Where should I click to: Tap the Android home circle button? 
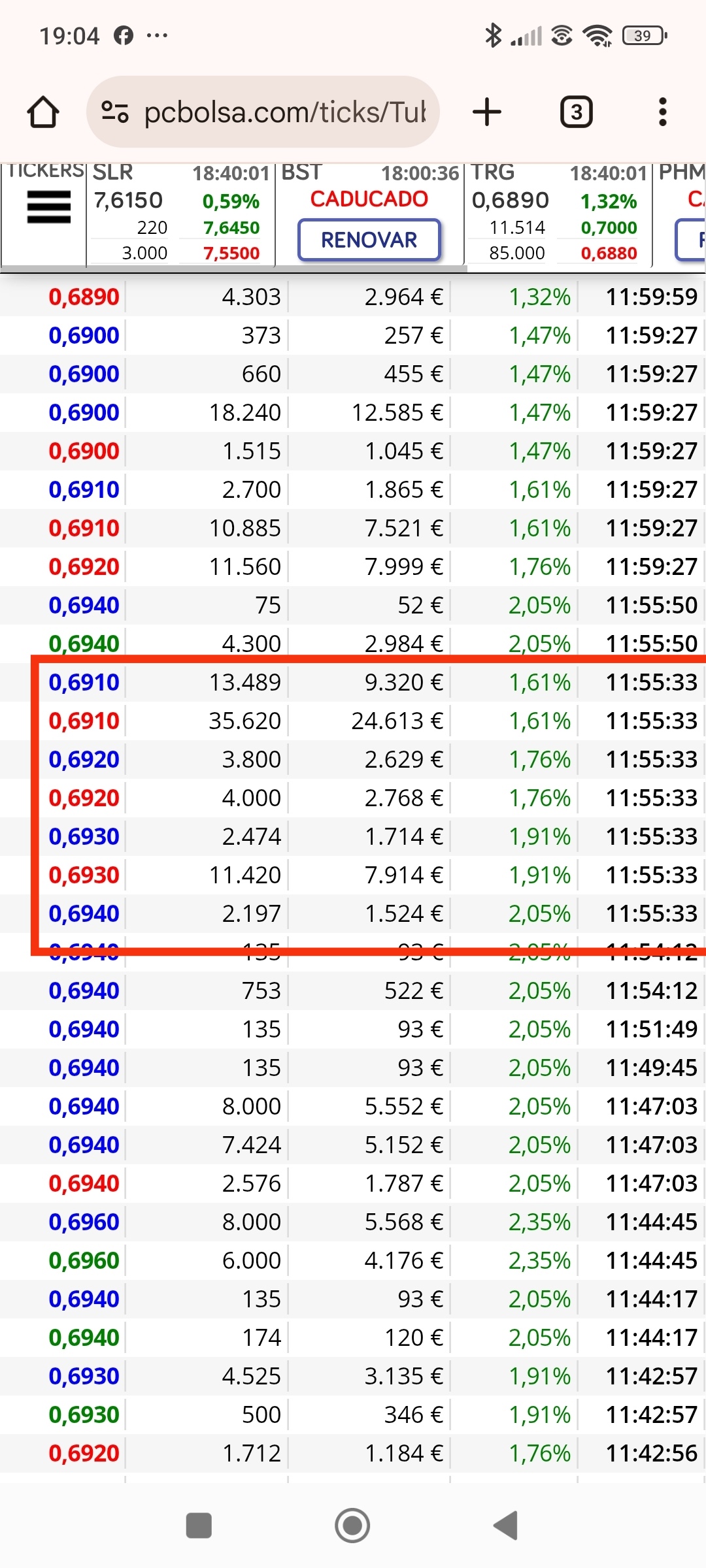(x=352, y=1526)
